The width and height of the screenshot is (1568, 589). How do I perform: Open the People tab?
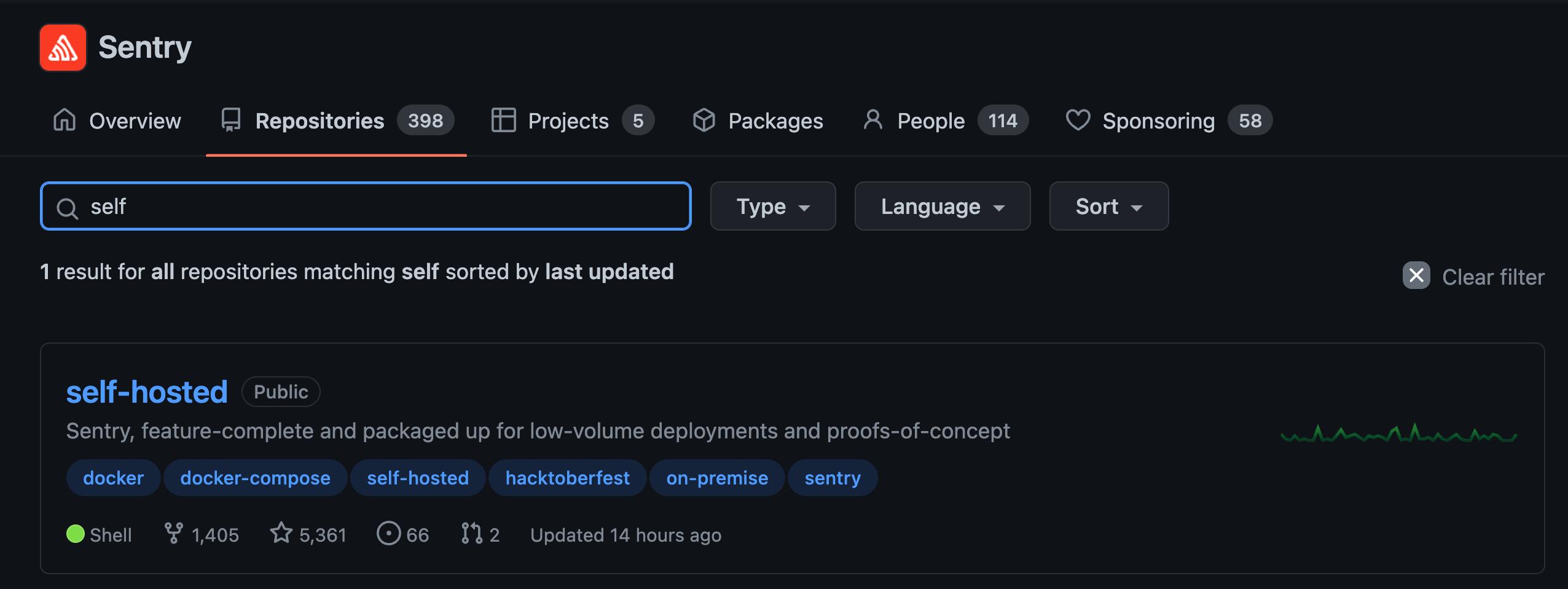[945, 121]
